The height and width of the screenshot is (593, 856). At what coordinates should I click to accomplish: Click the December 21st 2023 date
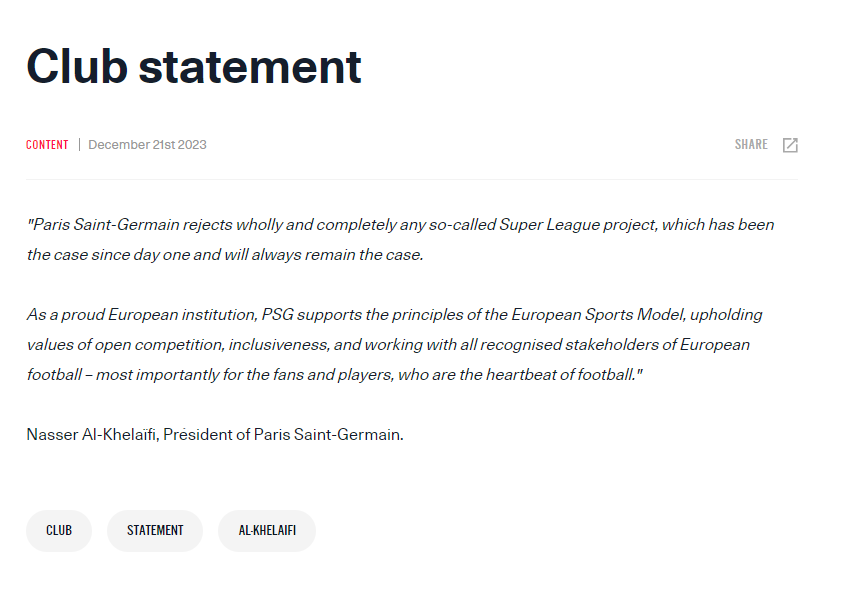pos(147,145)
